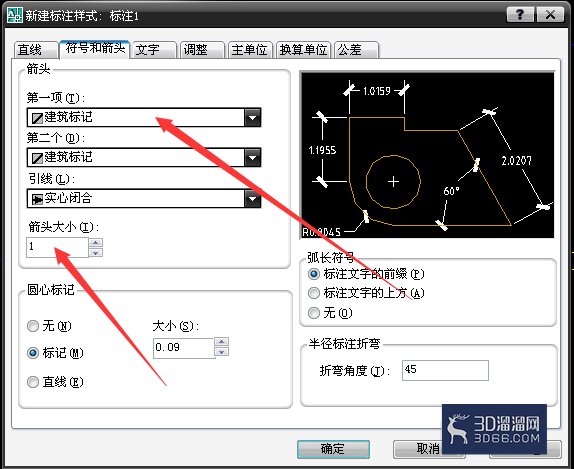Open the 公差 tab
Screen dimensions: 574x469
356,49
